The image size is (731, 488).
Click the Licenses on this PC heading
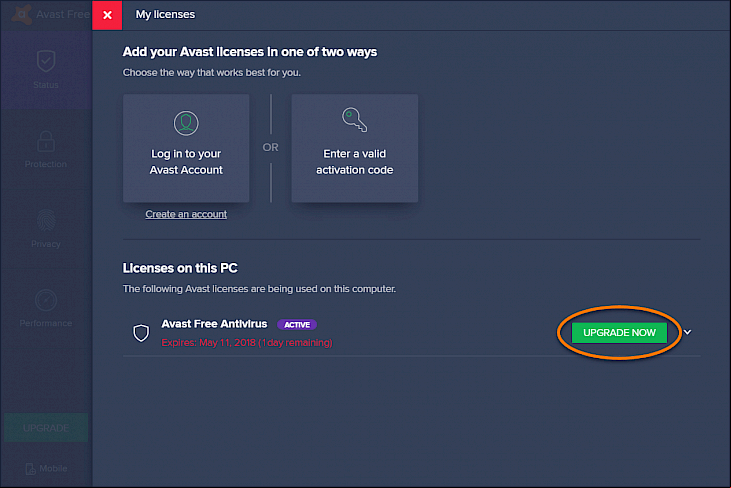[180, 268]
